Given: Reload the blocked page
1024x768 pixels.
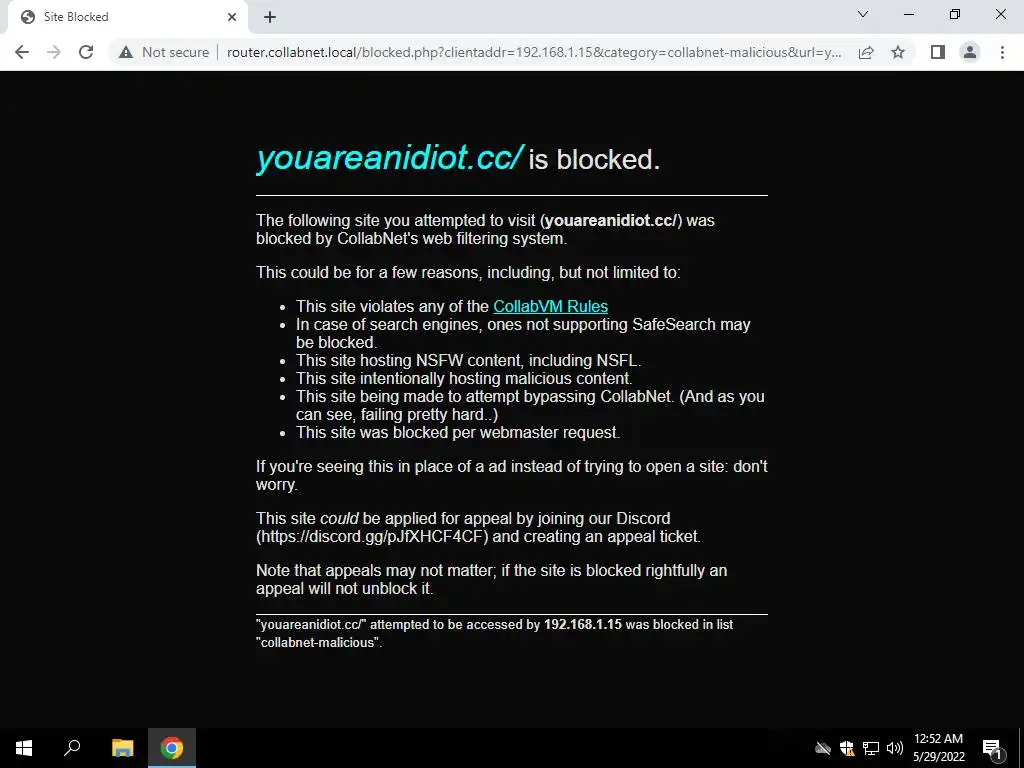Looking at the screenshot, I should point(86,52).
